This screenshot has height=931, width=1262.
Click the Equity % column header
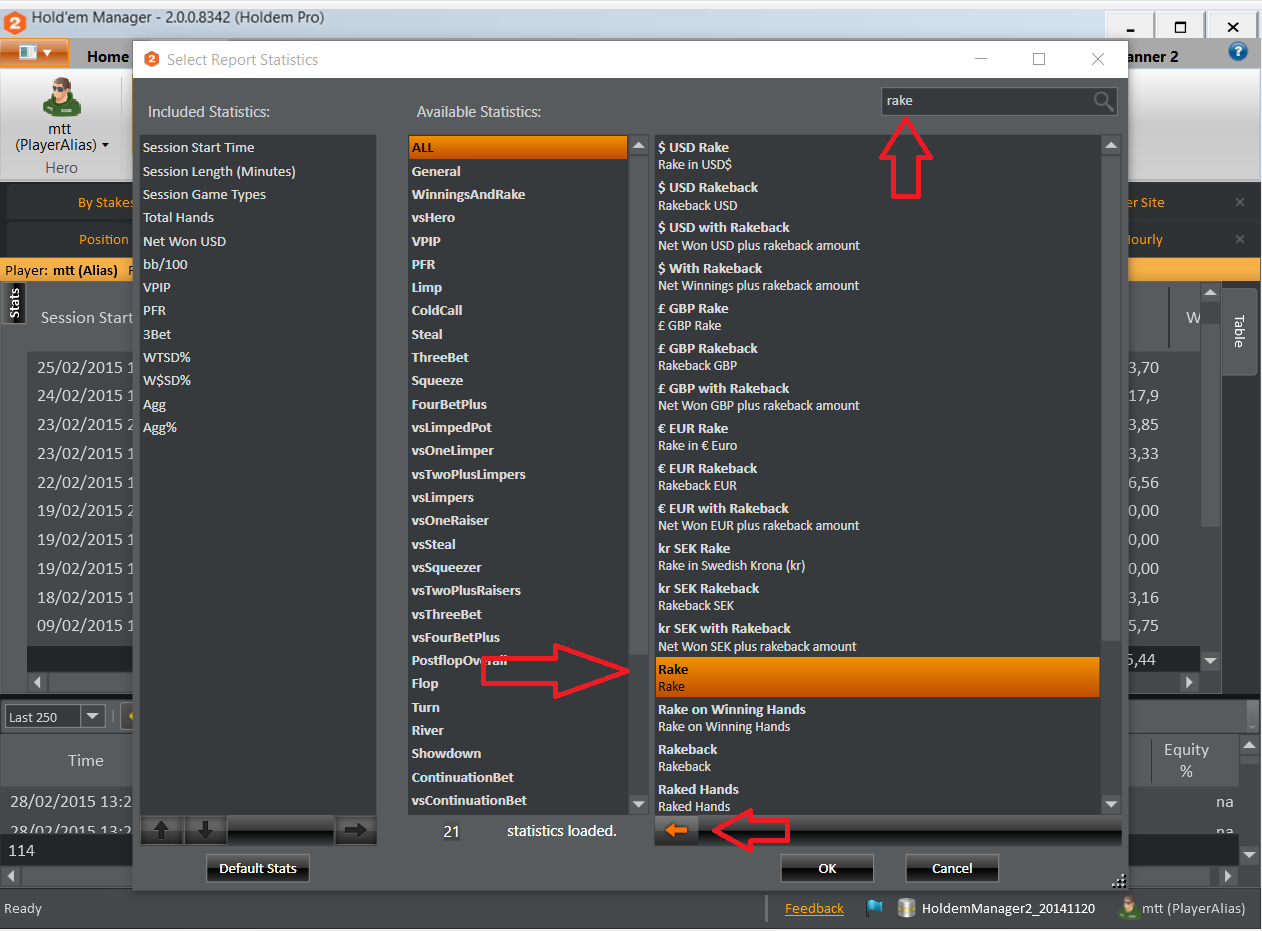pyautogui.click(x=1186, y=760)
